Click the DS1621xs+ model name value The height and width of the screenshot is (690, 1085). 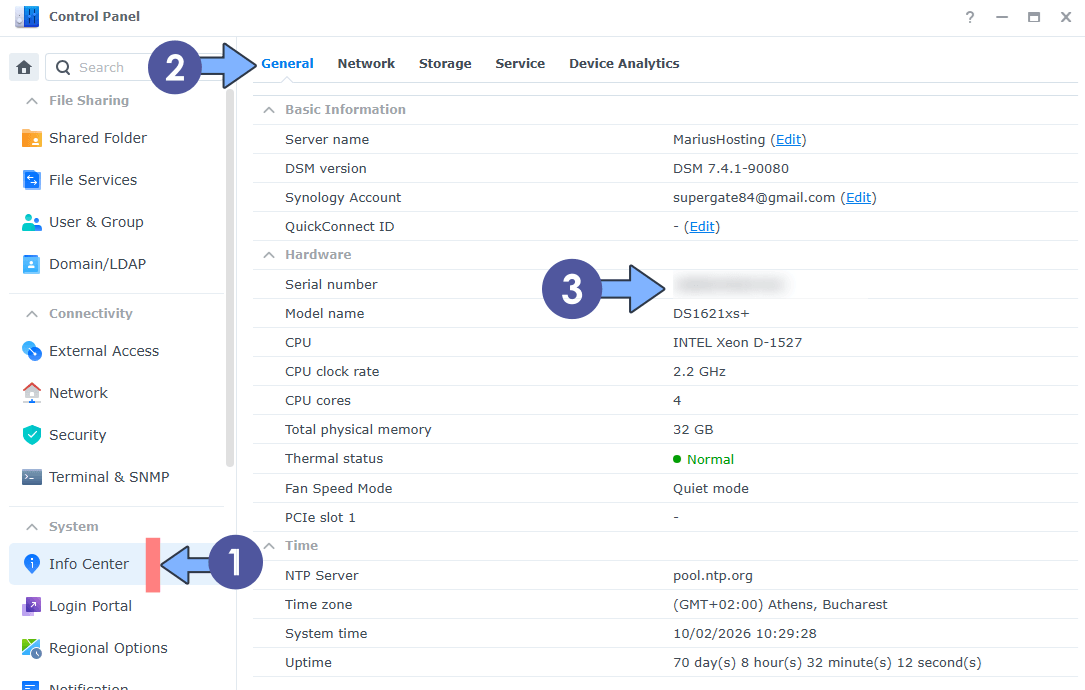711,314
